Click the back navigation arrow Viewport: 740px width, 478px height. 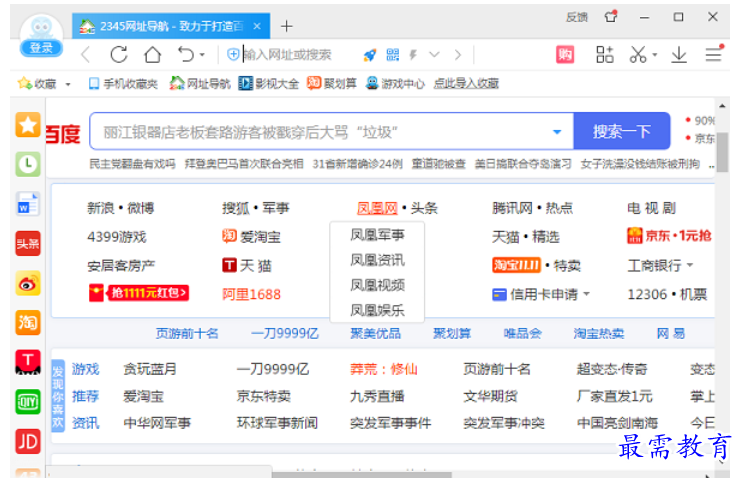85,55
